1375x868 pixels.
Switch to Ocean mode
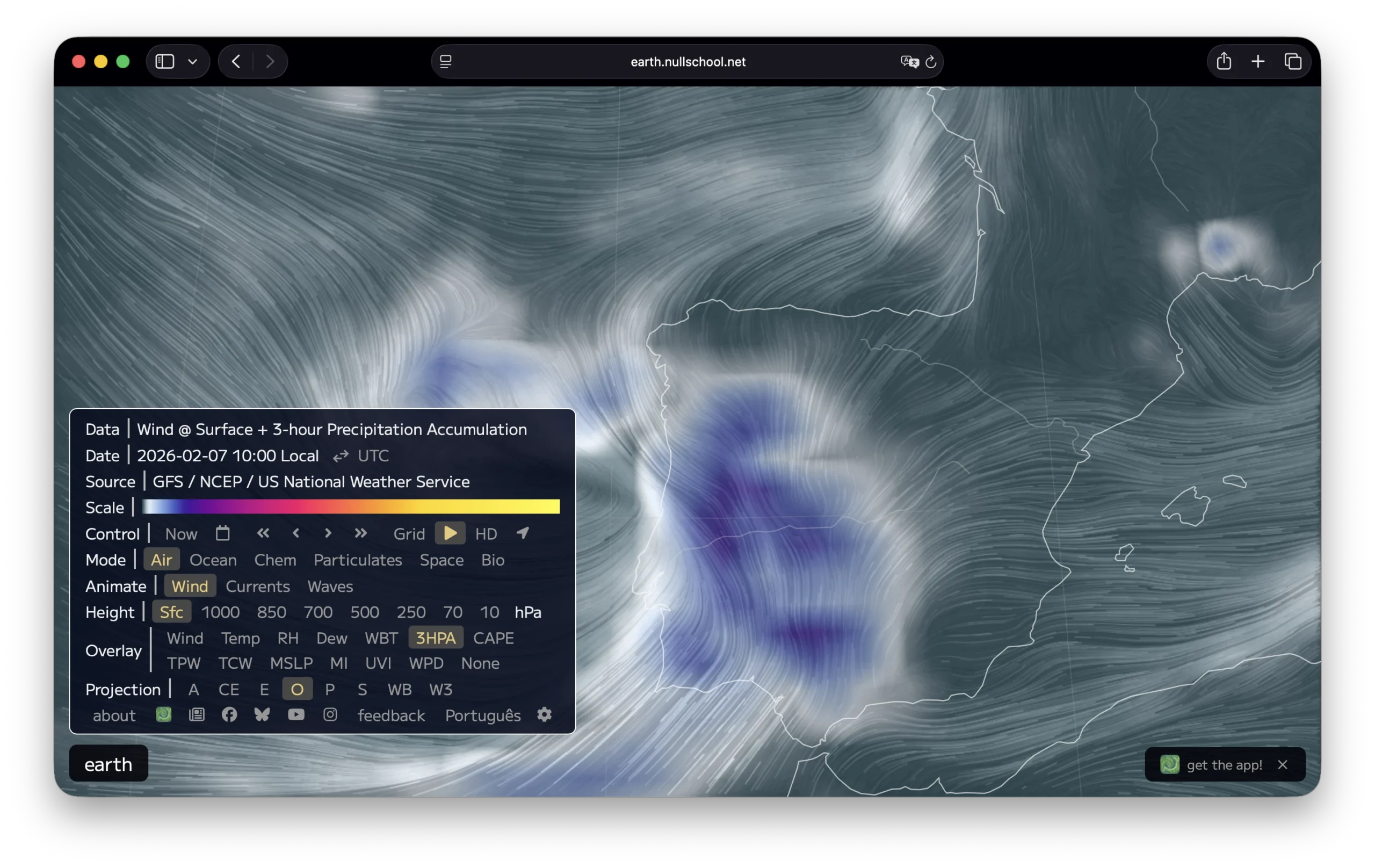[x=213, y=560]
